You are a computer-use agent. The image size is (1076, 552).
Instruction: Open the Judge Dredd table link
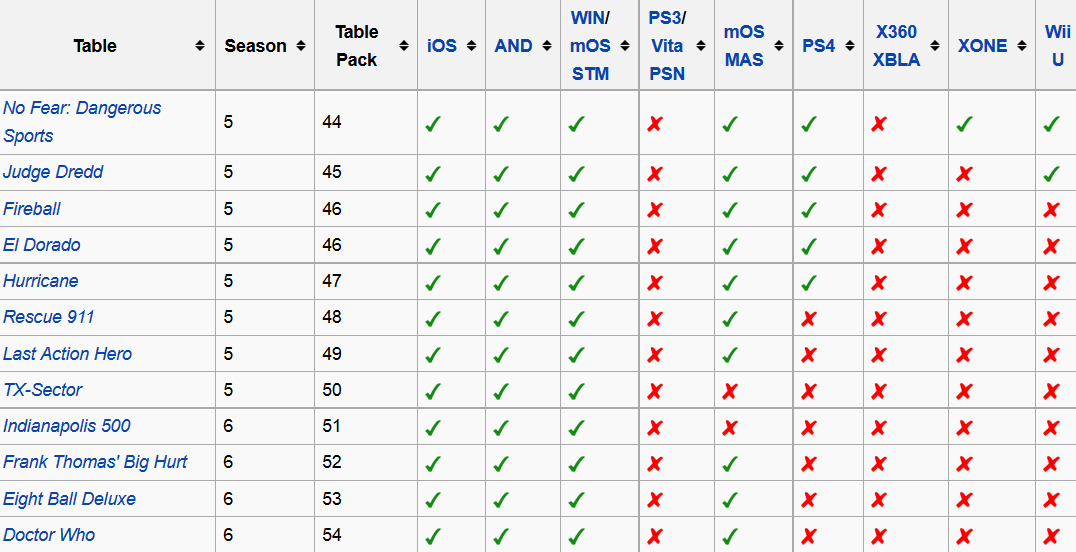click(x=53, y=172)
